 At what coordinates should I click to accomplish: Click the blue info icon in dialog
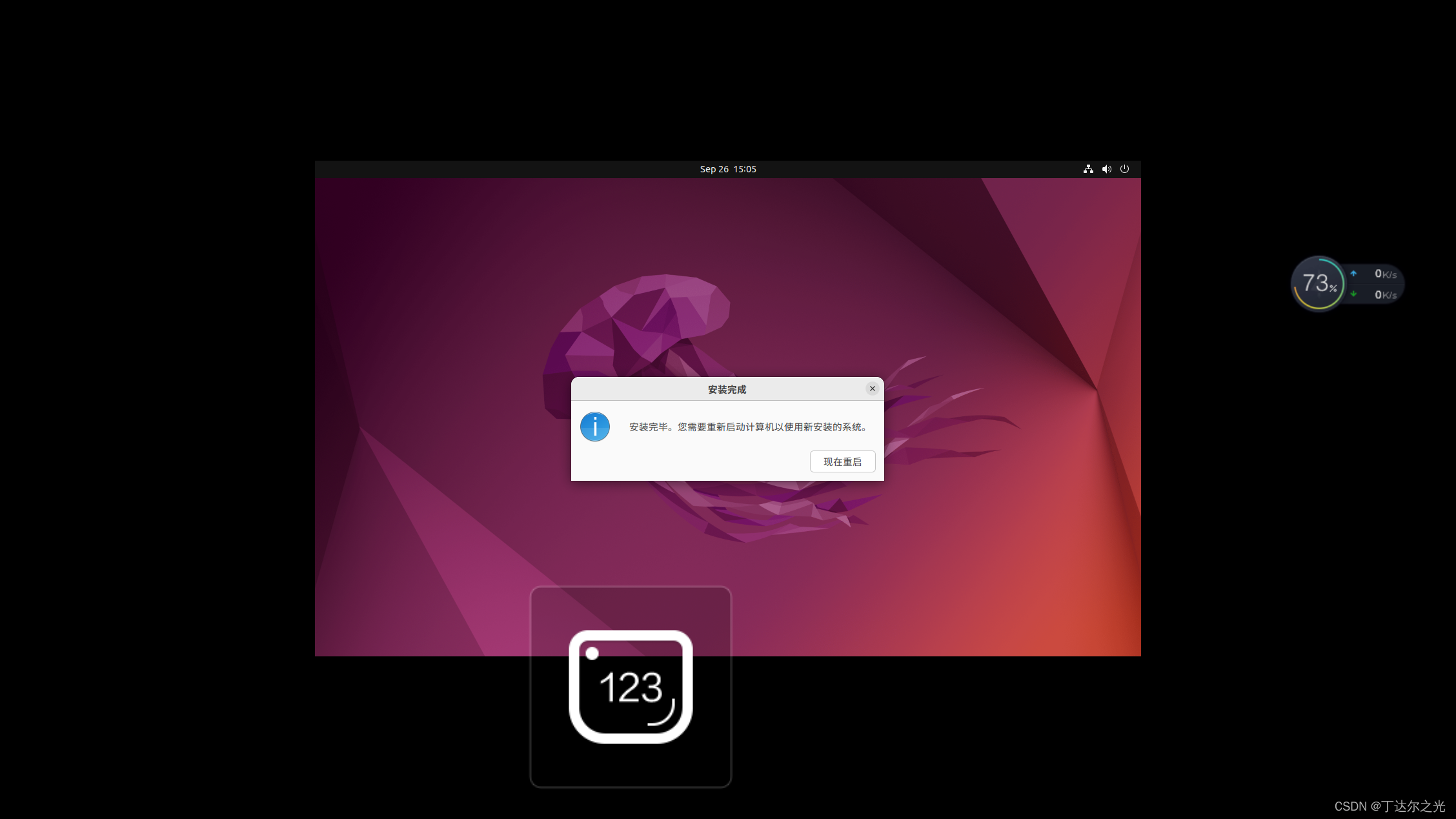(x=595, y=427)
